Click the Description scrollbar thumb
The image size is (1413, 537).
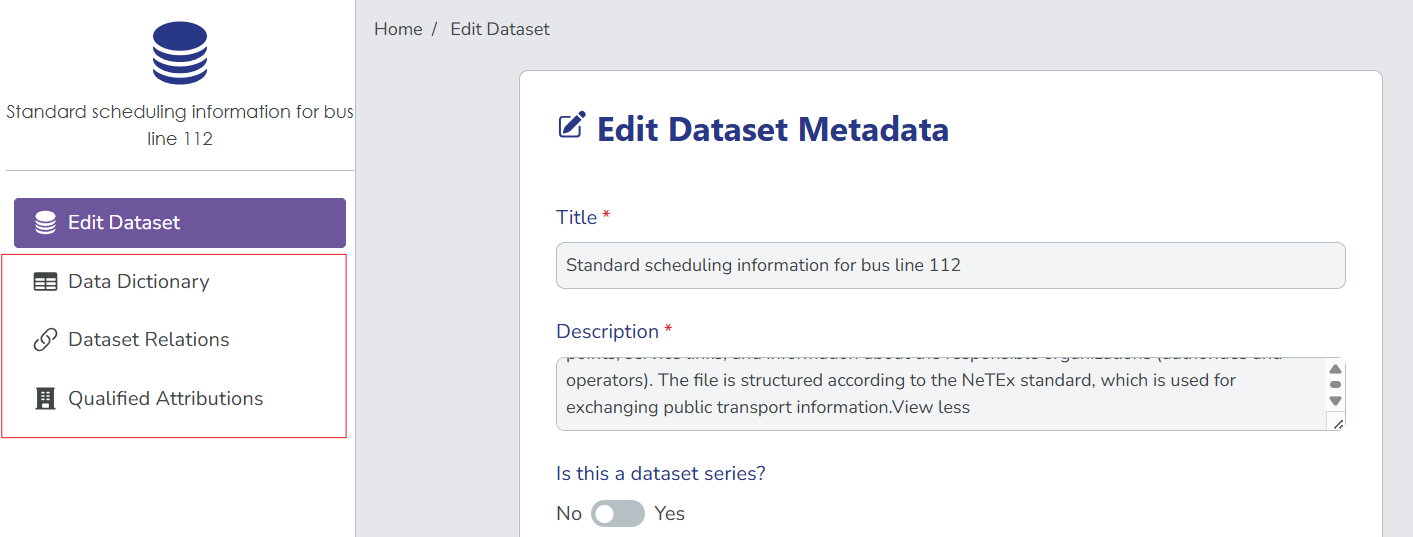(x=1335, y=384)
